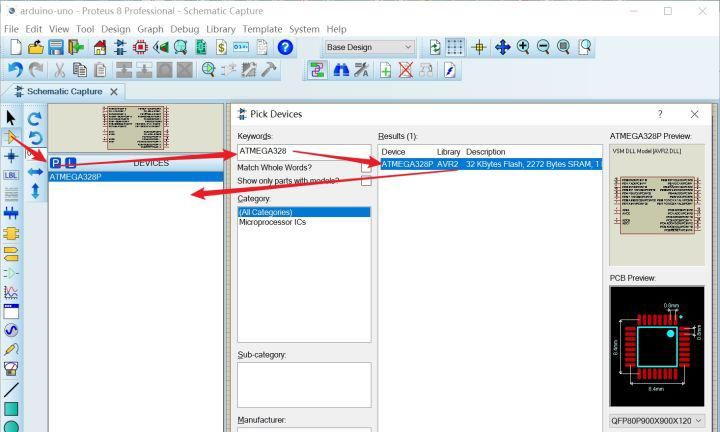Open the QFP80P900X900X120 package dropdown

[657, 421]
